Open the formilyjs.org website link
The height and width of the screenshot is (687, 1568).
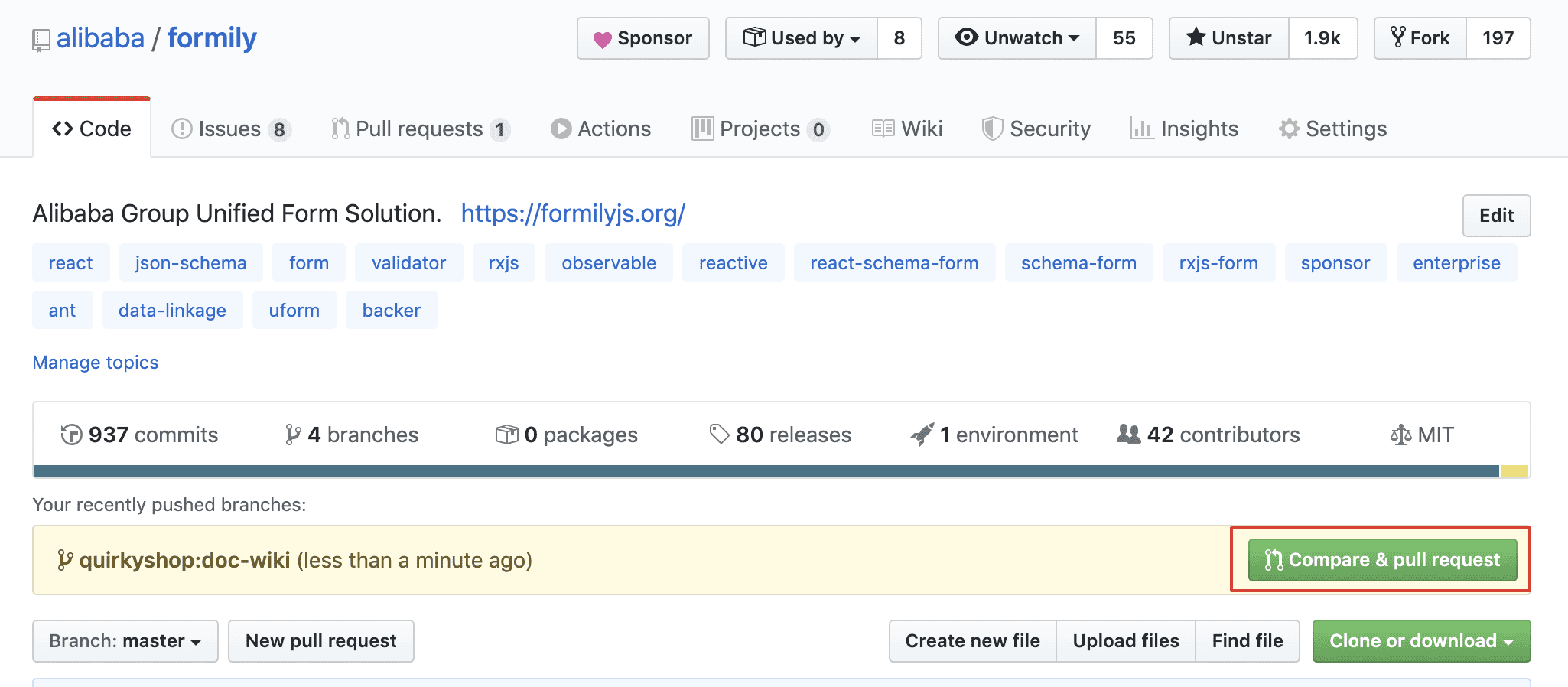(573, 213)
